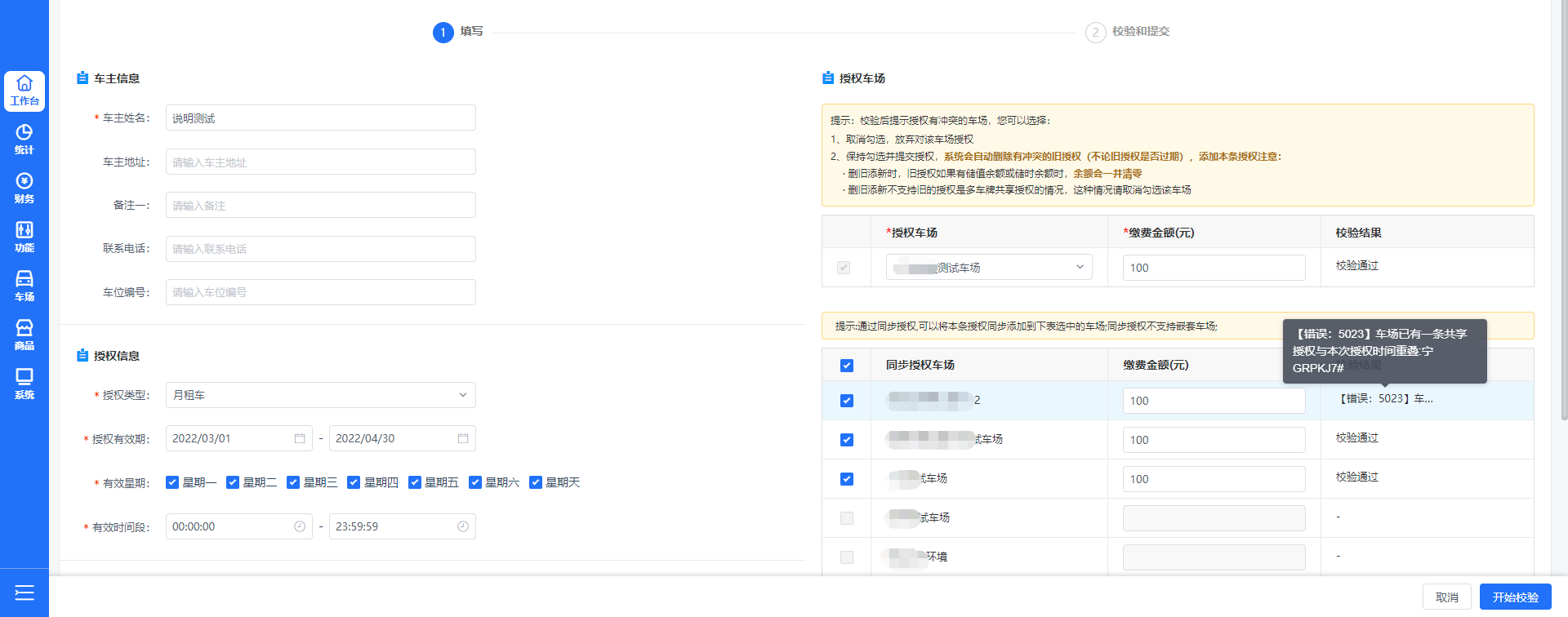This screenshot has width=1568, height=617.
Task: Click the 同步授权车场 column header
Action: pos(920,365)
